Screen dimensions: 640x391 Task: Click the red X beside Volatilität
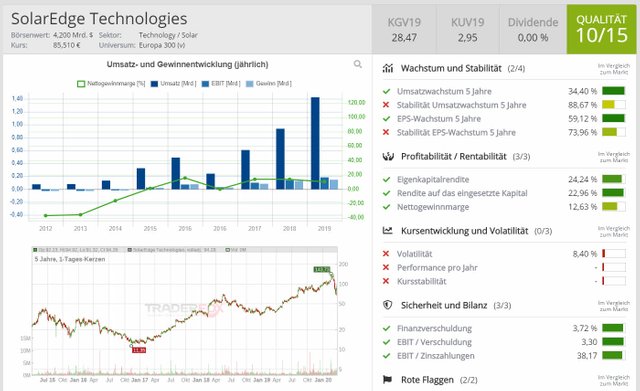click(386, 254)
